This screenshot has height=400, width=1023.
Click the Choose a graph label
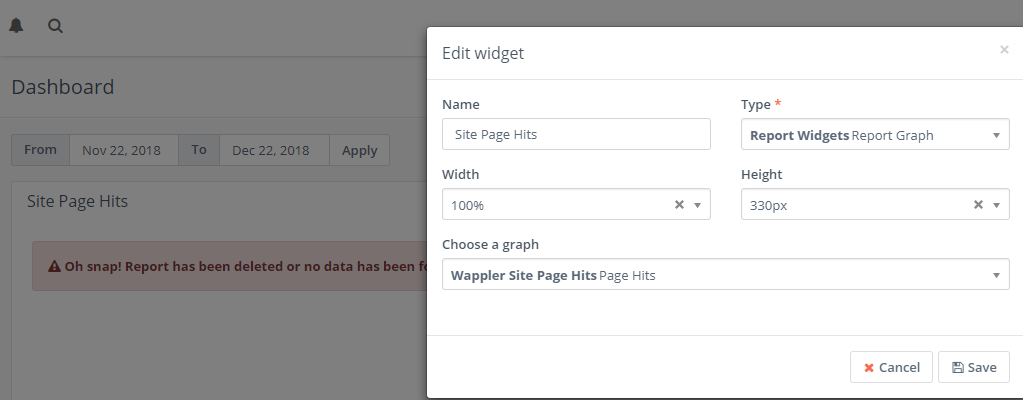pos(491,244)
